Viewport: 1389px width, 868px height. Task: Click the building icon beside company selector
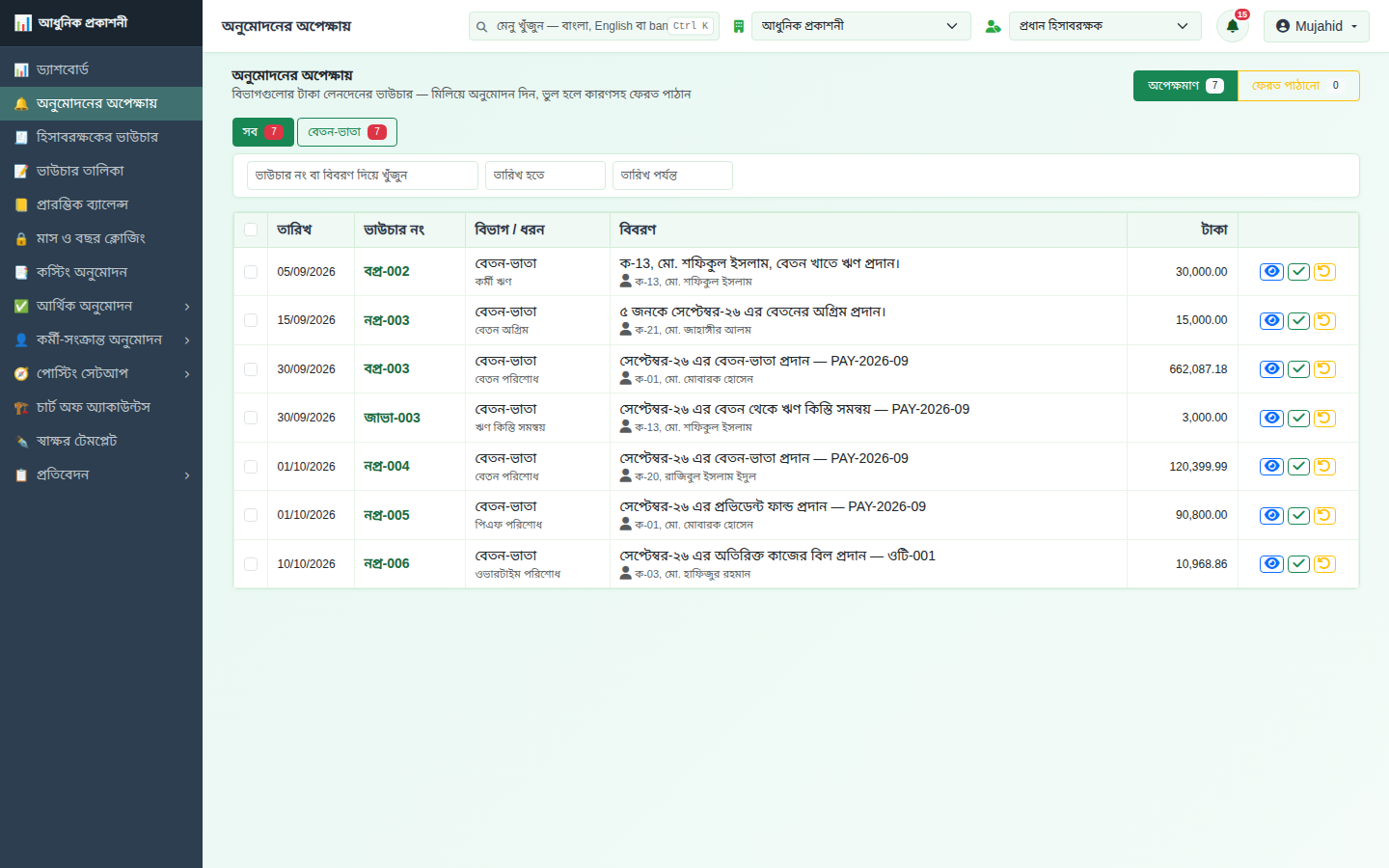(739, 26)
